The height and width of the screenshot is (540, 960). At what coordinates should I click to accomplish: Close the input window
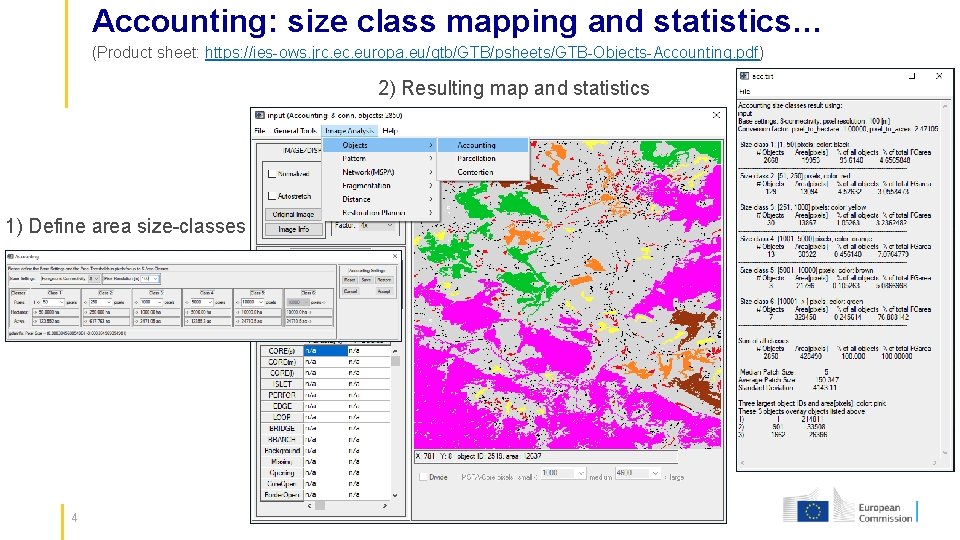[716, 115]
